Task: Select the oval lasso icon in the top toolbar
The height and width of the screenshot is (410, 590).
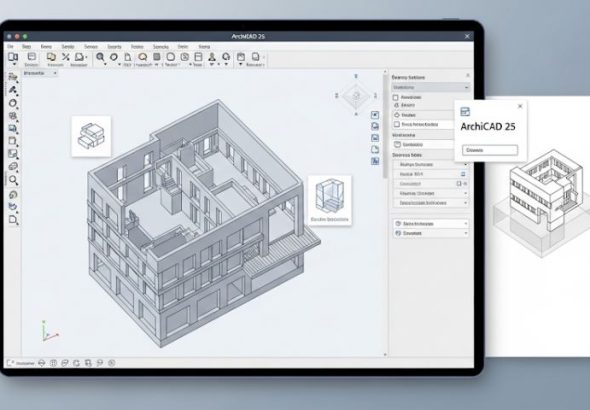Action: 114,57
